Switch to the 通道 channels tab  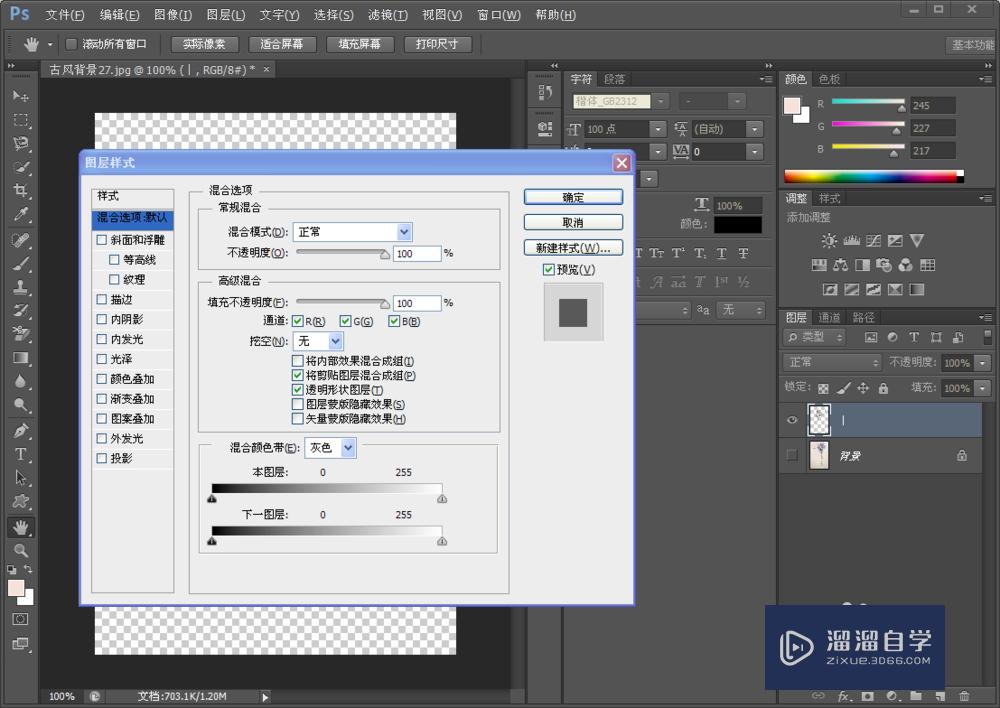click(829, 318)
